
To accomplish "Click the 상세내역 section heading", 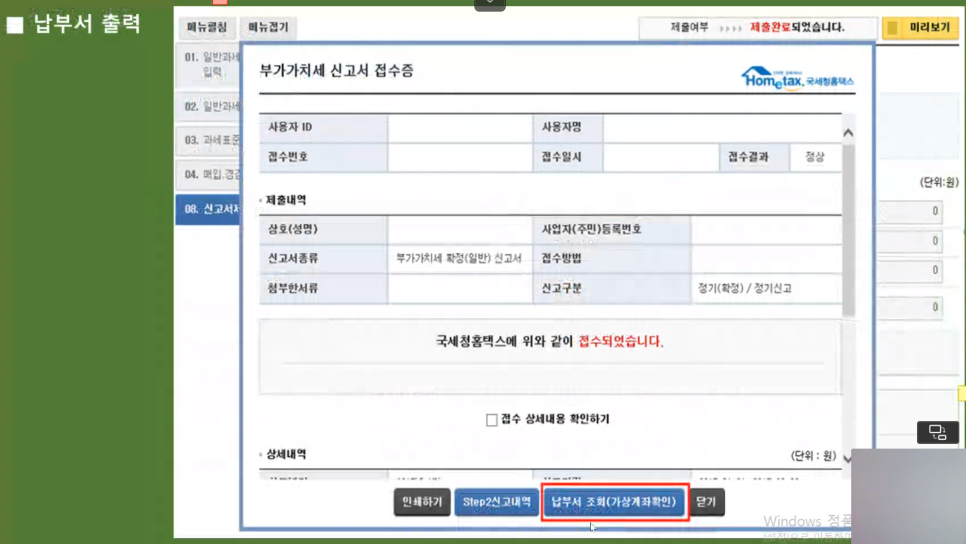I will 286,455.
